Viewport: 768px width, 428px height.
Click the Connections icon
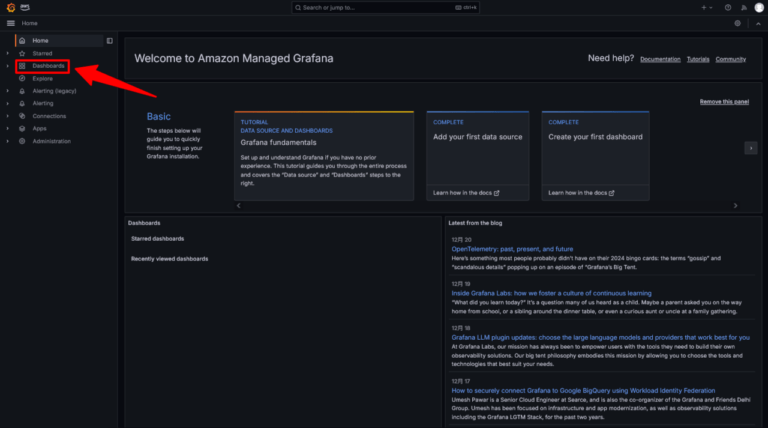pyautogui.click(x=22, y=116)
